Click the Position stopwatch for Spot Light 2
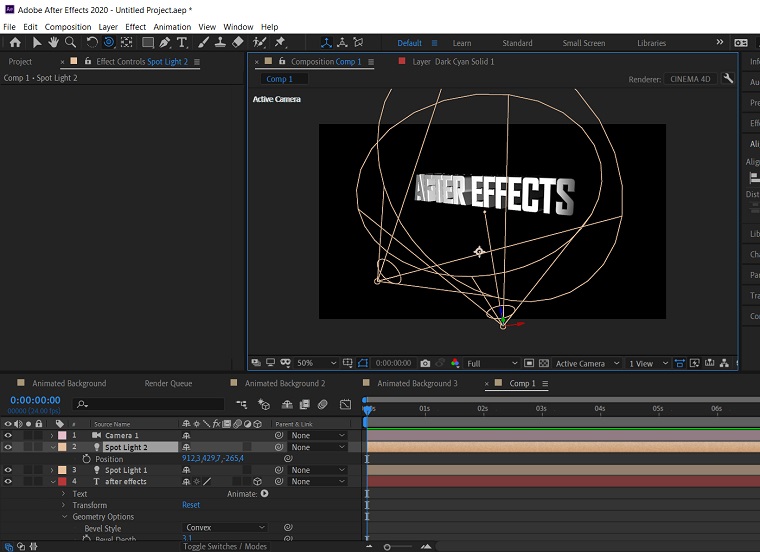The height and width of the screenshot is (552, 760). pos(86,459)
